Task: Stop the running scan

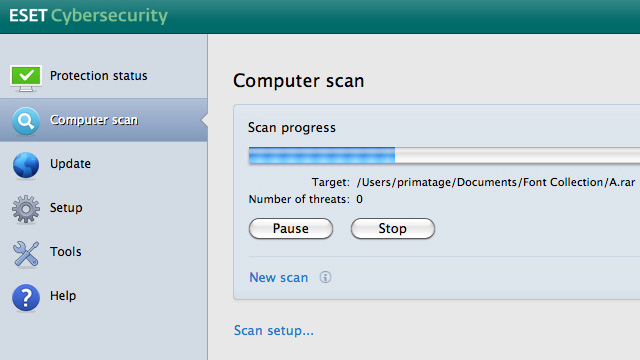Action: pyautogui.click(x=393, y=228)
